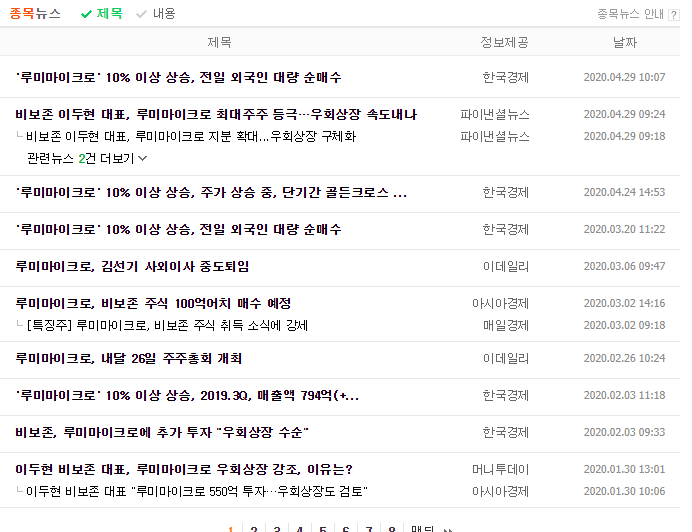
Task: Click 한국경제 source for 골든크로스 article
Action: (x=506, y=192)
